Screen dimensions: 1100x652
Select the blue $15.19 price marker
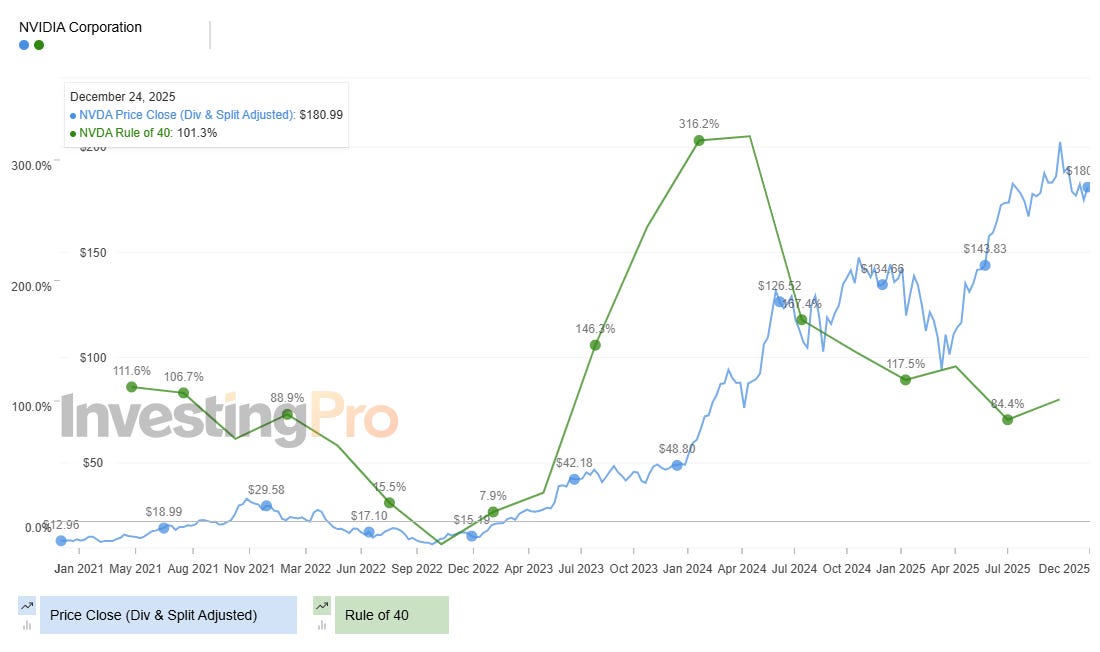pos(471,535)
